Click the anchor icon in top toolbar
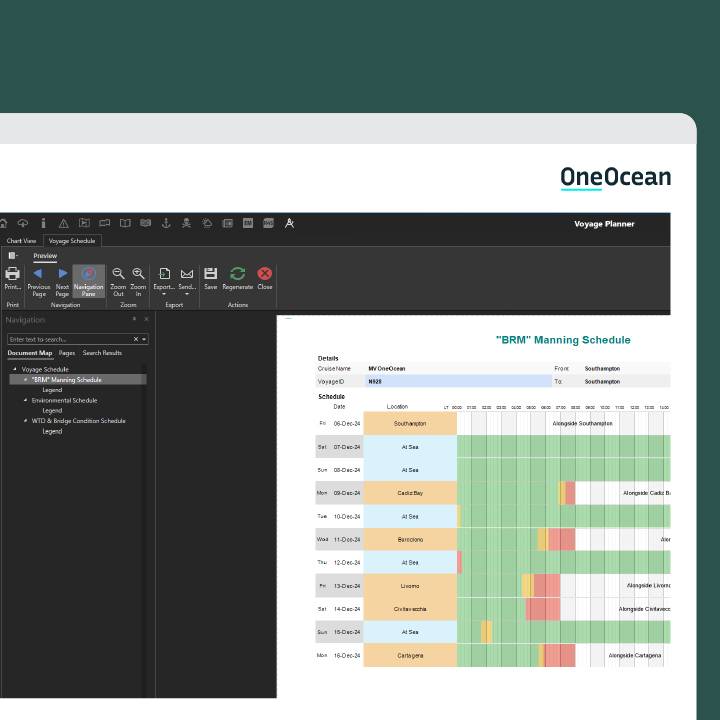 (166, 223)
